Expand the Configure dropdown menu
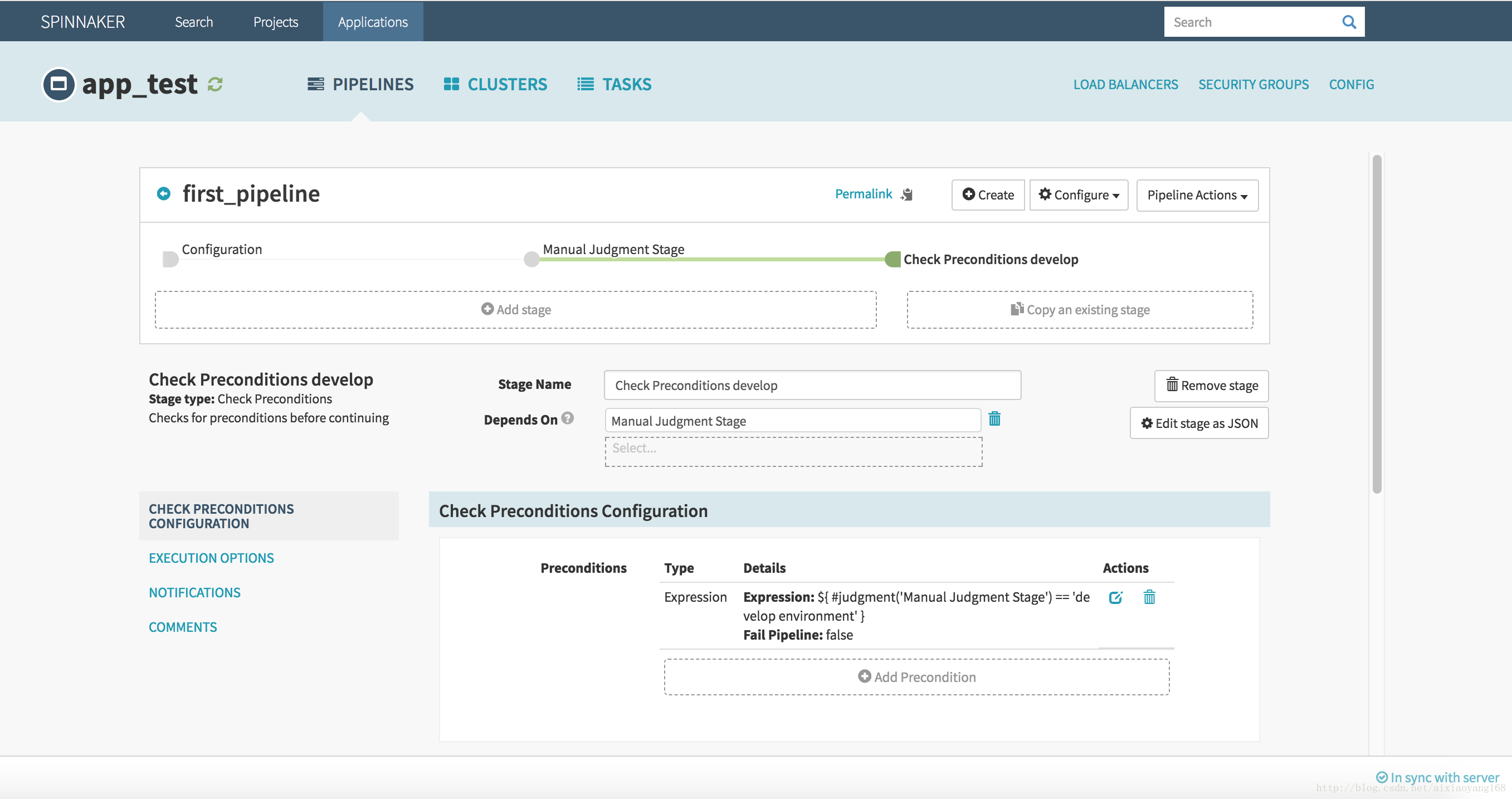This screenshot has height=799, width=1512. click(x=1080, y=195)
